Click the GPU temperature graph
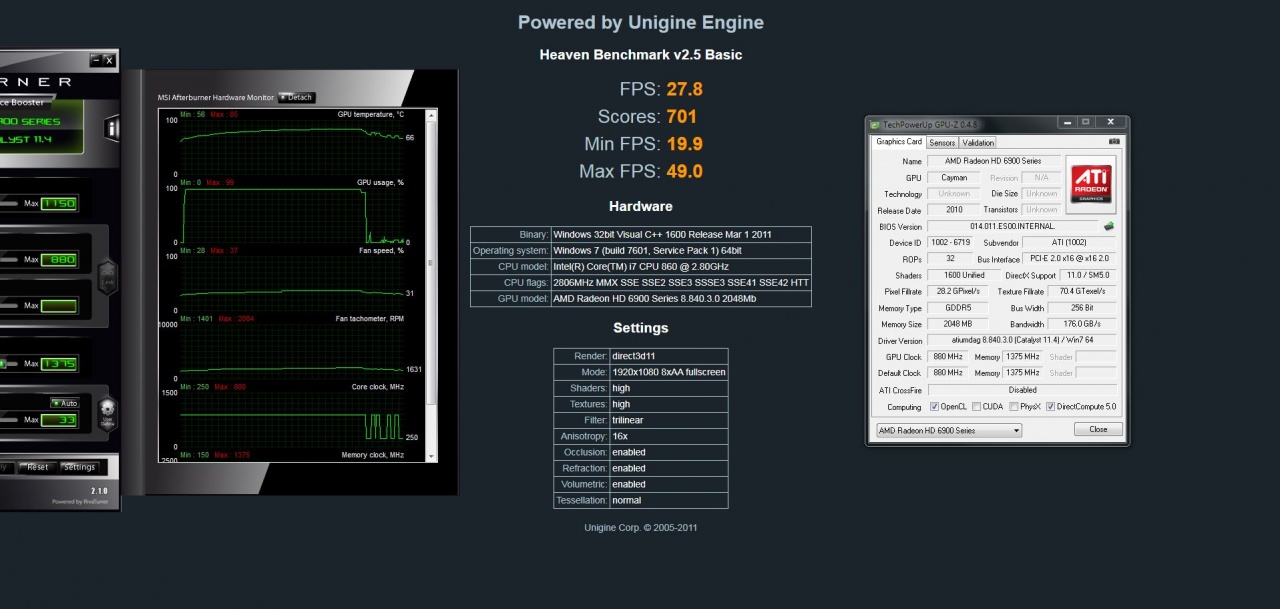Image resolution: width=1280 pixels, height=609 pixels. pos(291,146)
